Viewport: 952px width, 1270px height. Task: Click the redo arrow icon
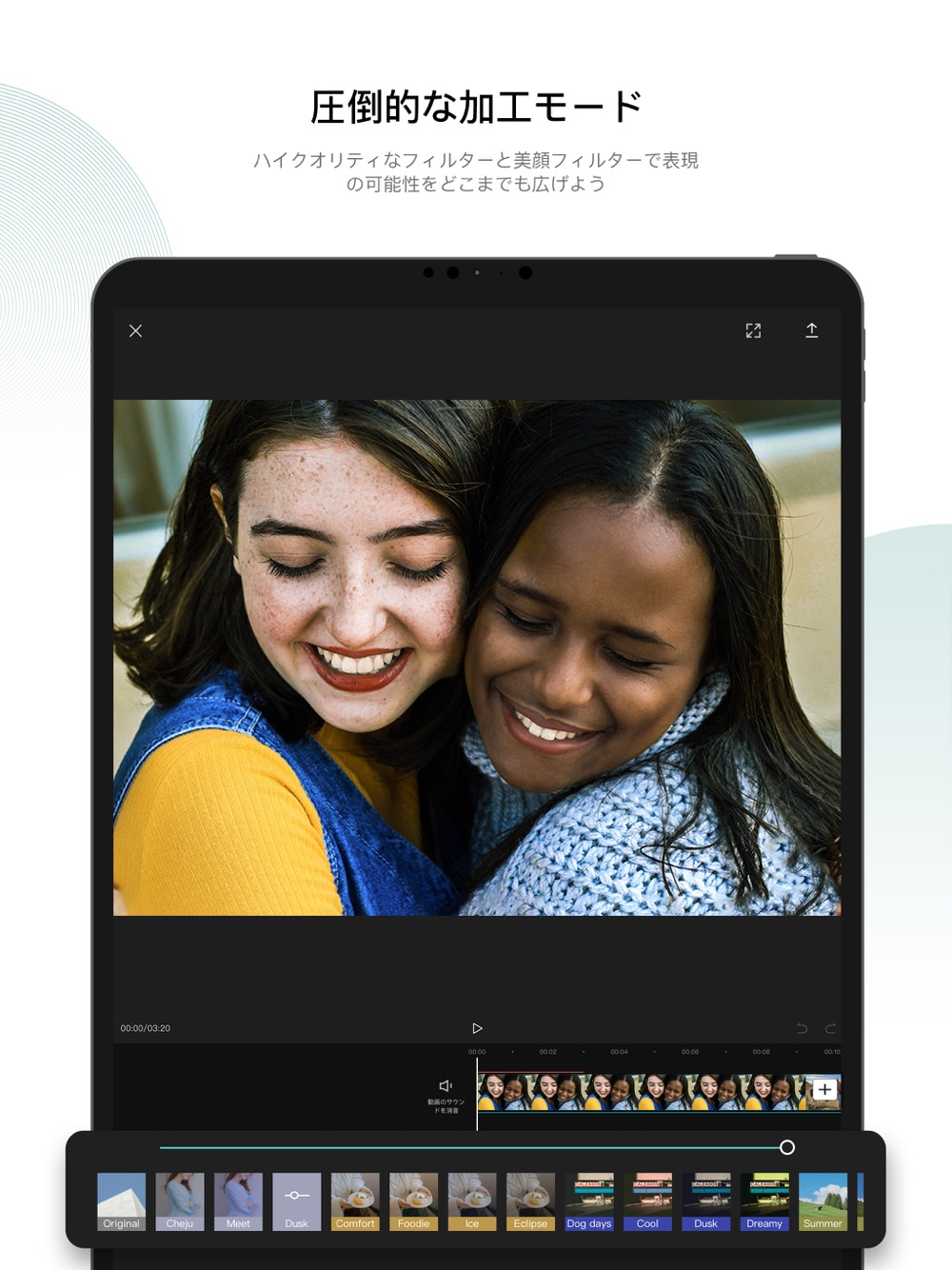tap(830, 1028)
